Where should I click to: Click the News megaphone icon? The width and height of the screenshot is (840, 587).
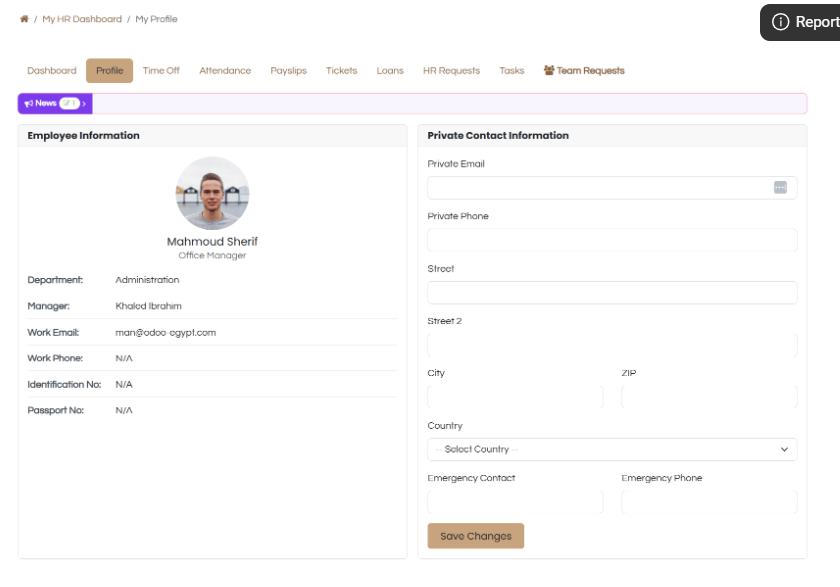(x=28, y=103)
